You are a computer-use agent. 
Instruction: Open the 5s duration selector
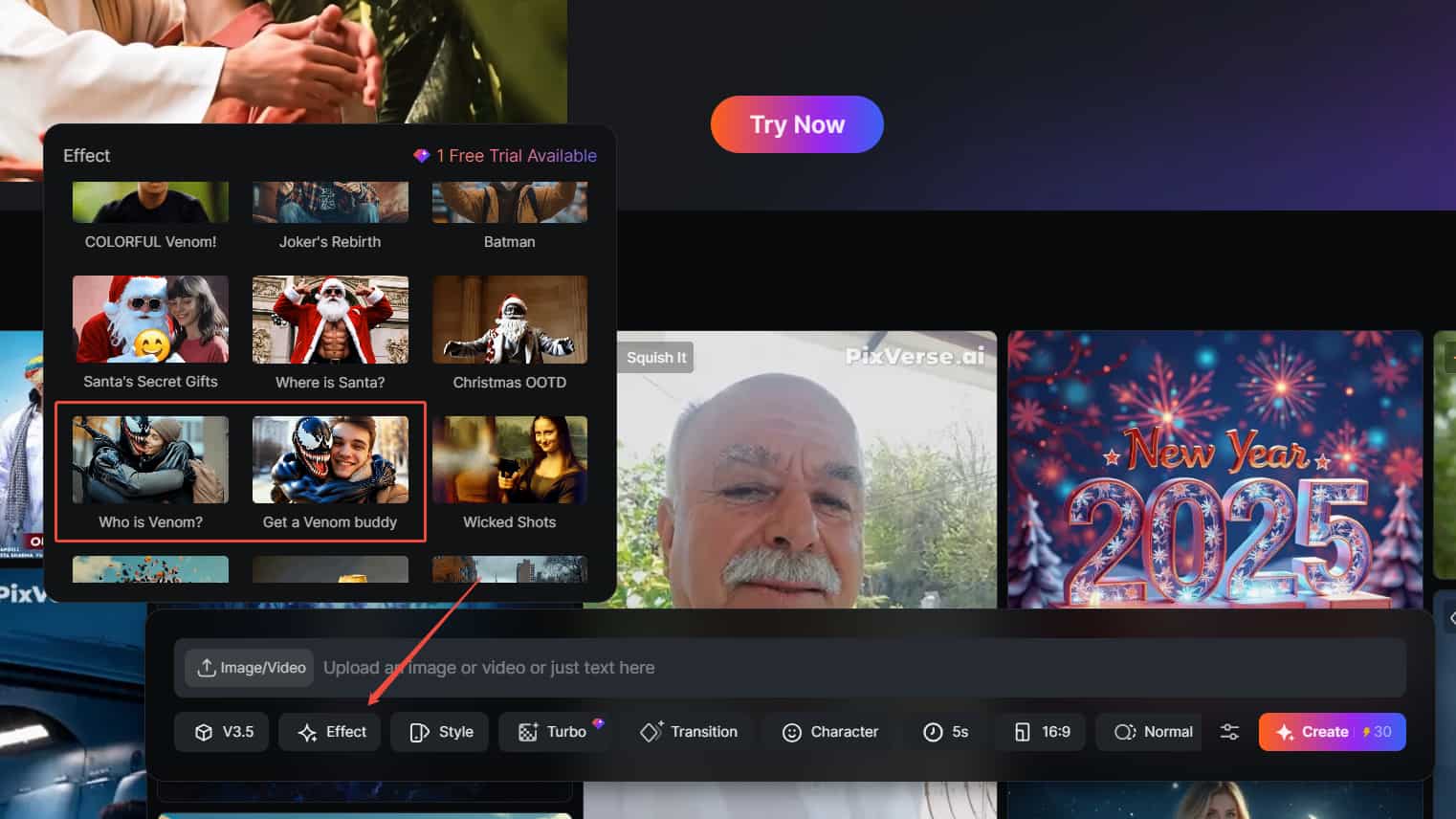945,732
